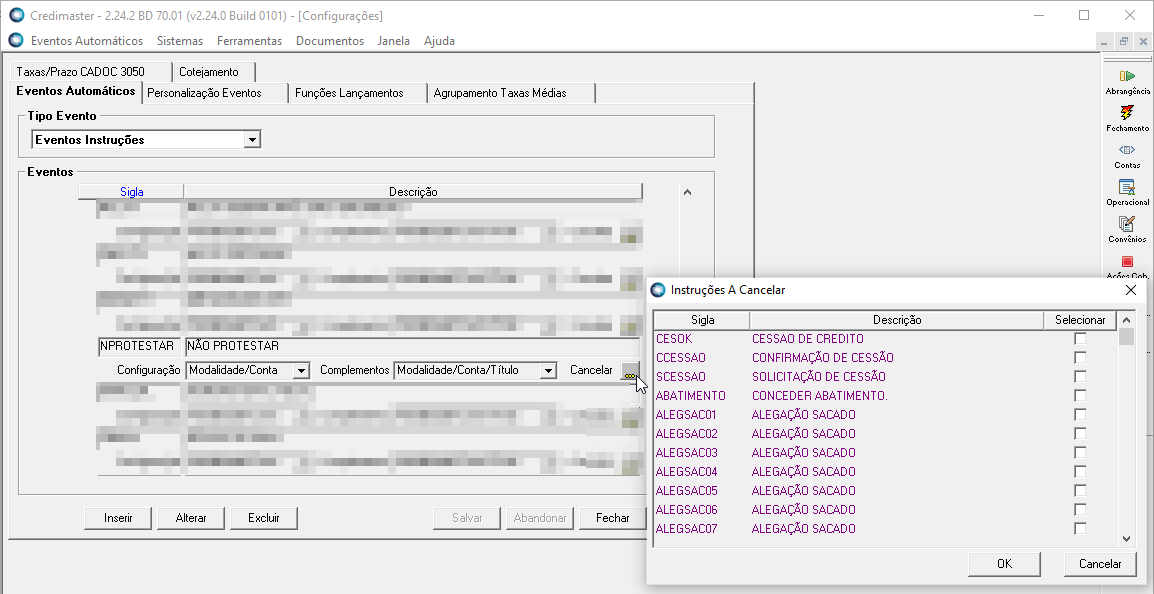Image resolution: width=1154 pixels, height=594 pixels.
Task: Click the Fechar button
Action: coord(612,518)
